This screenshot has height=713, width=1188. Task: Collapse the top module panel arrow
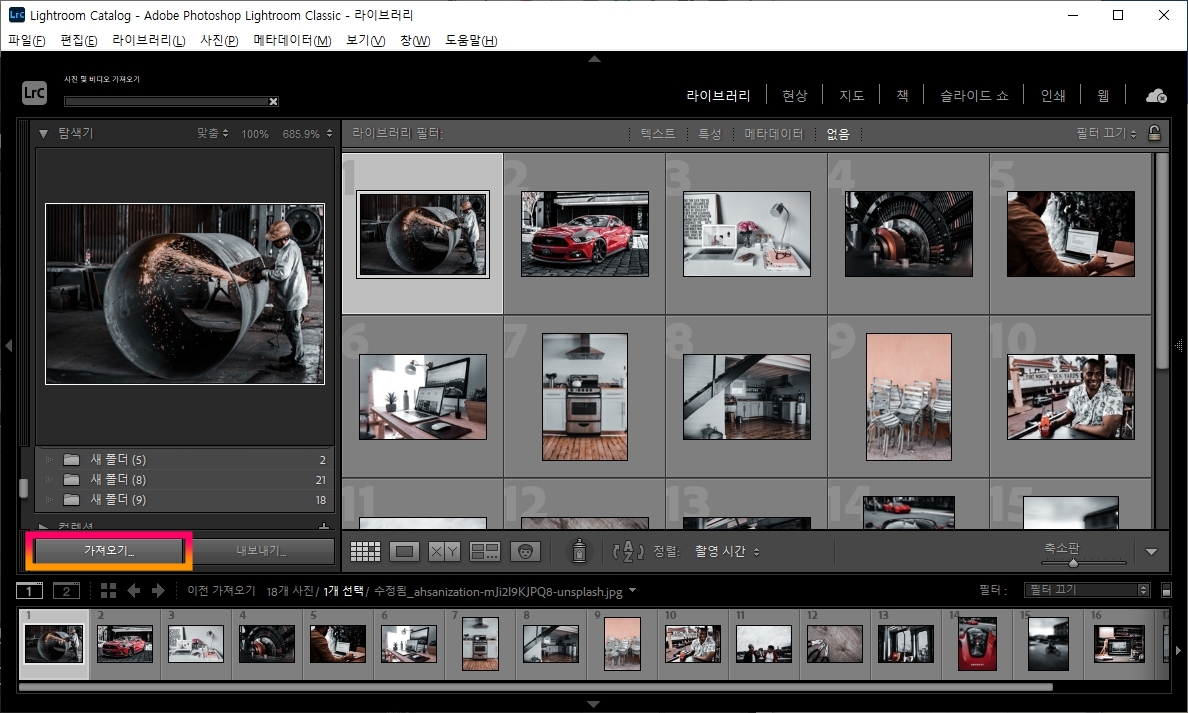595,58
